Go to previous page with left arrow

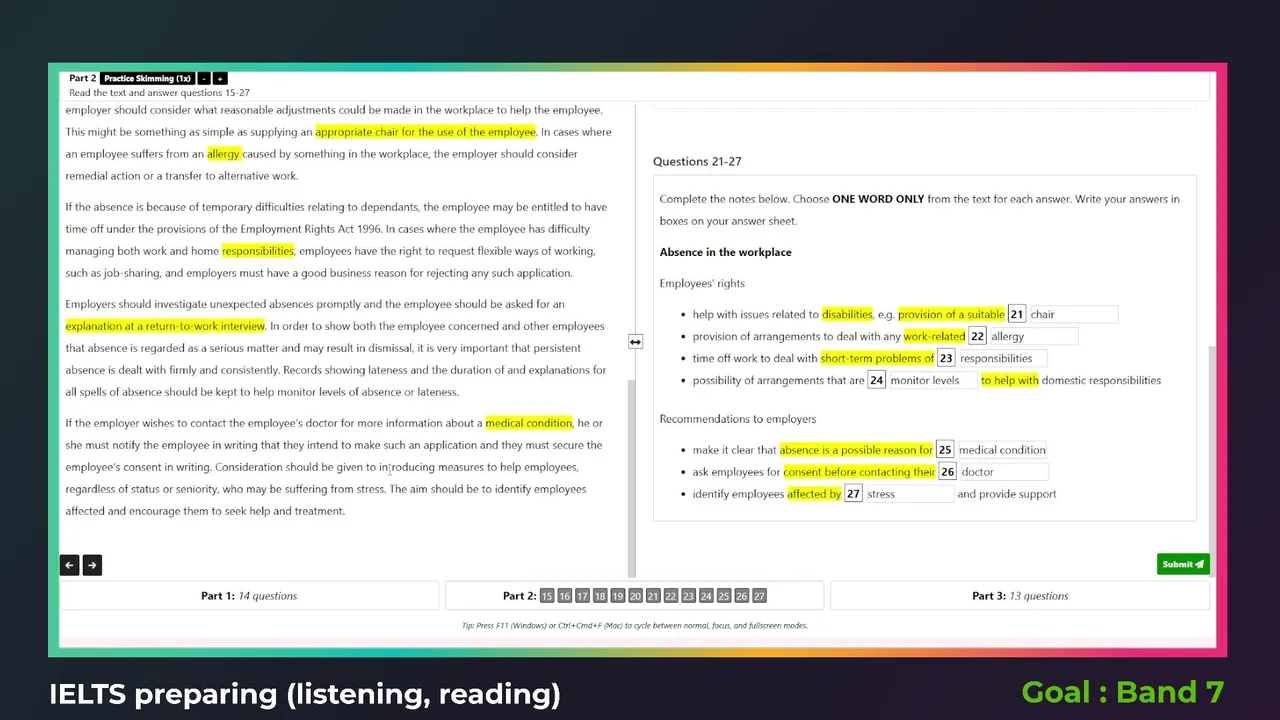click(70, 565)
